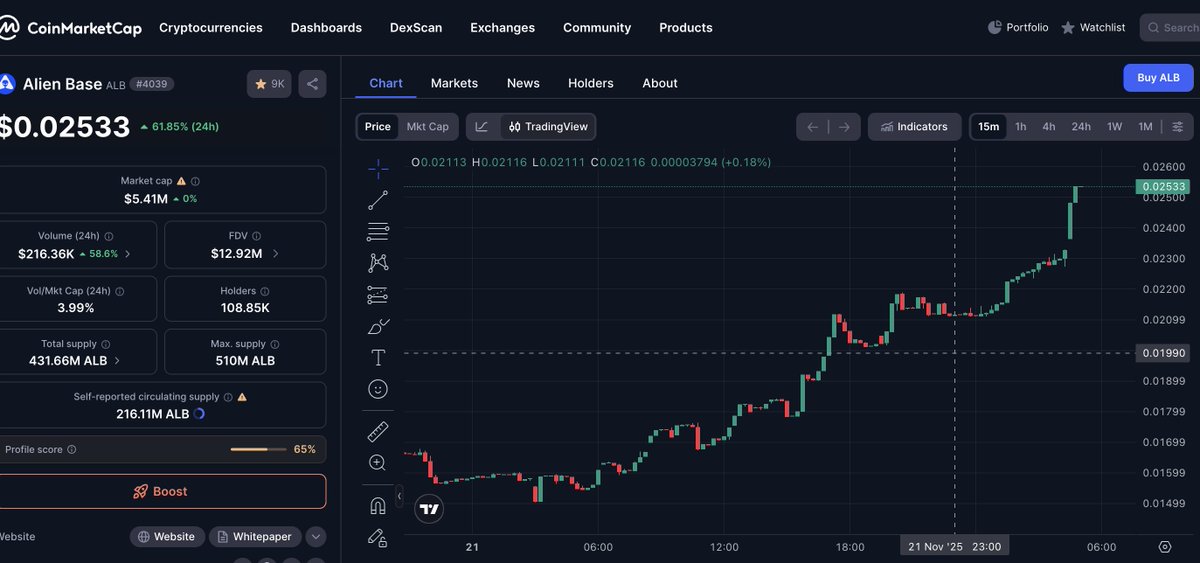Expand more links chevron beside Whitepaper
This screenshot has height=563, width=1200.
pos(316,537)
